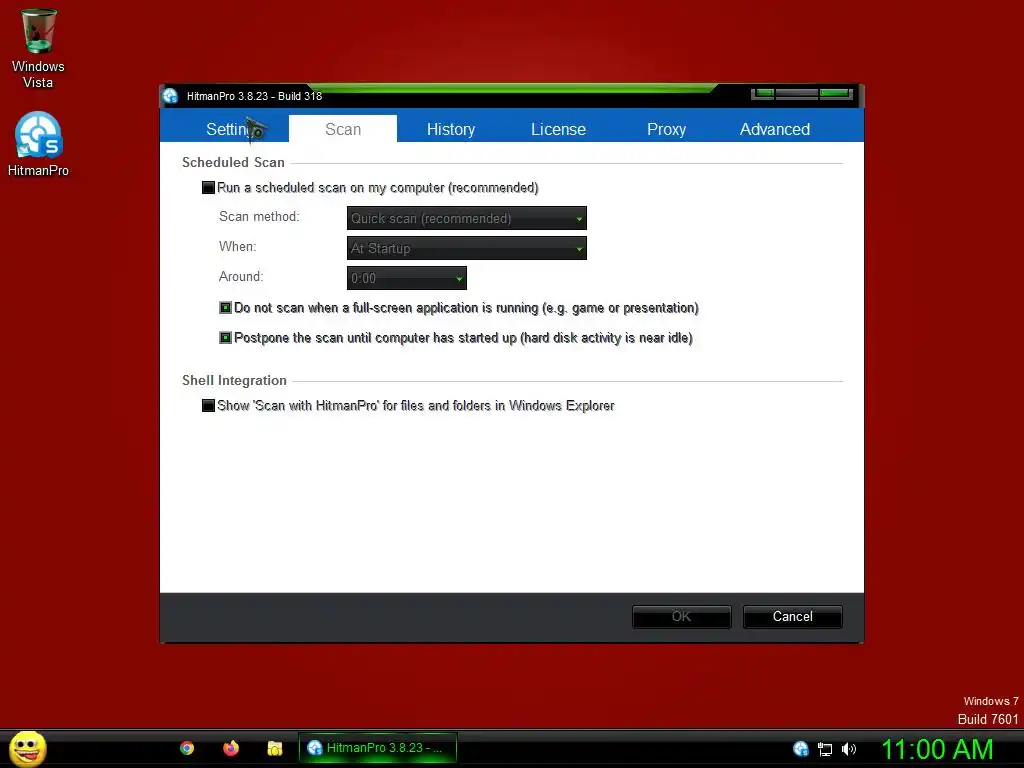
Task: Switch to the History tab
Action: pos(451,129)
